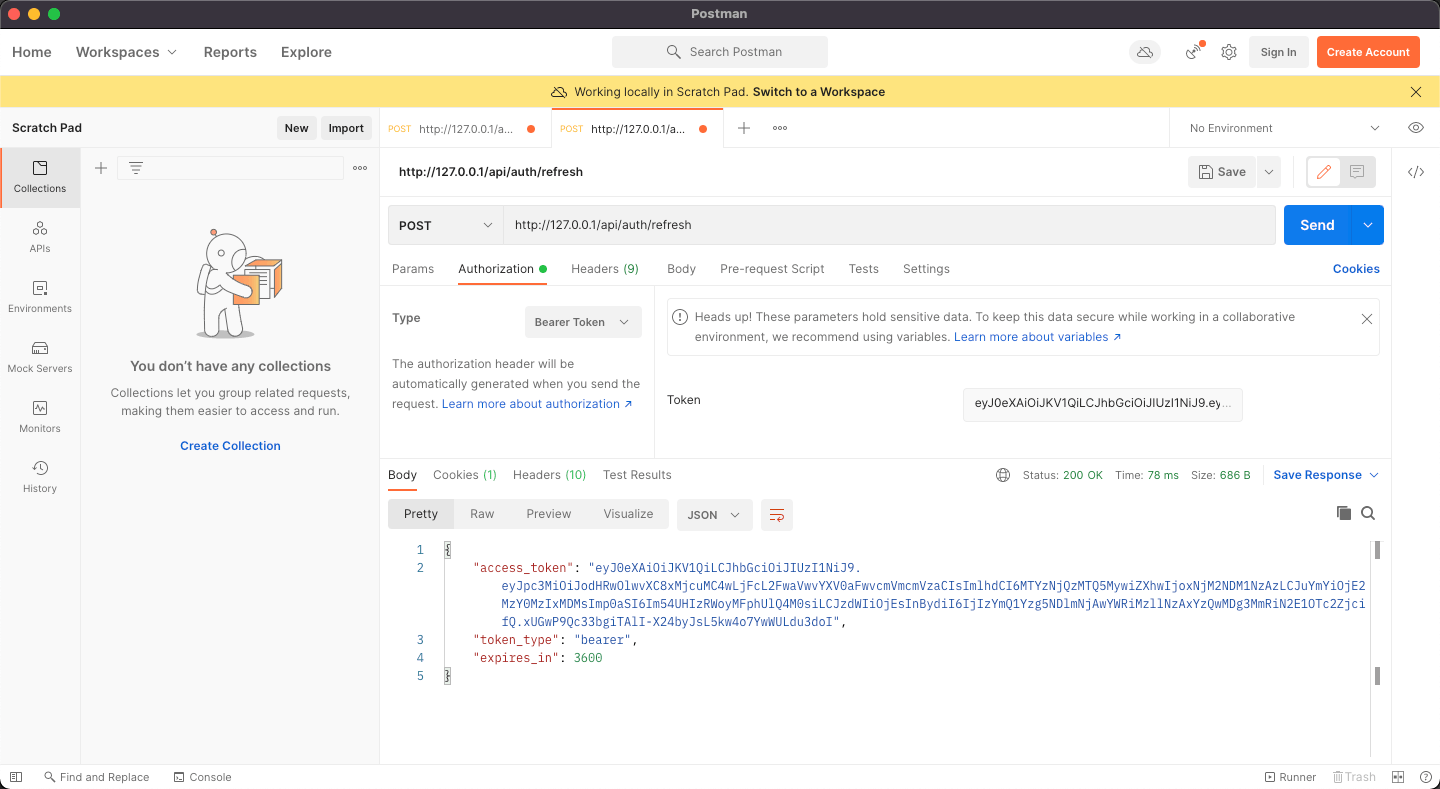This screenshot has height=789, width=1440.
Task: Open the Console from the status bar
Action: coord(202,777)
